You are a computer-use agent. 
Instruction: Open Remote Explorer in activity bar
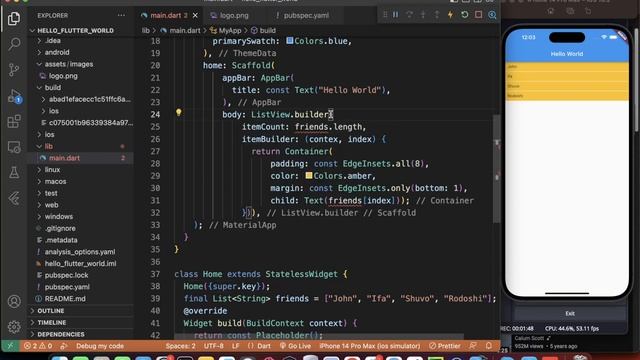click(x=14, y=147)
